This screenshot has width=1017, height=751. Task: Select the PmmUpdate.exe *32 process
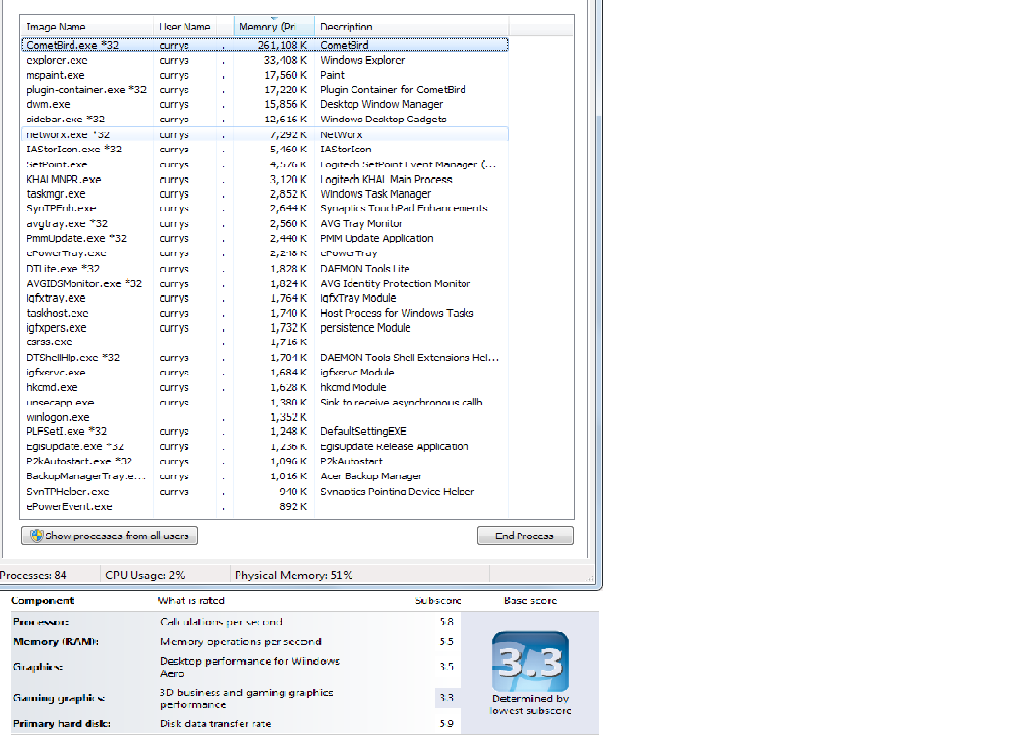(265, 239)
